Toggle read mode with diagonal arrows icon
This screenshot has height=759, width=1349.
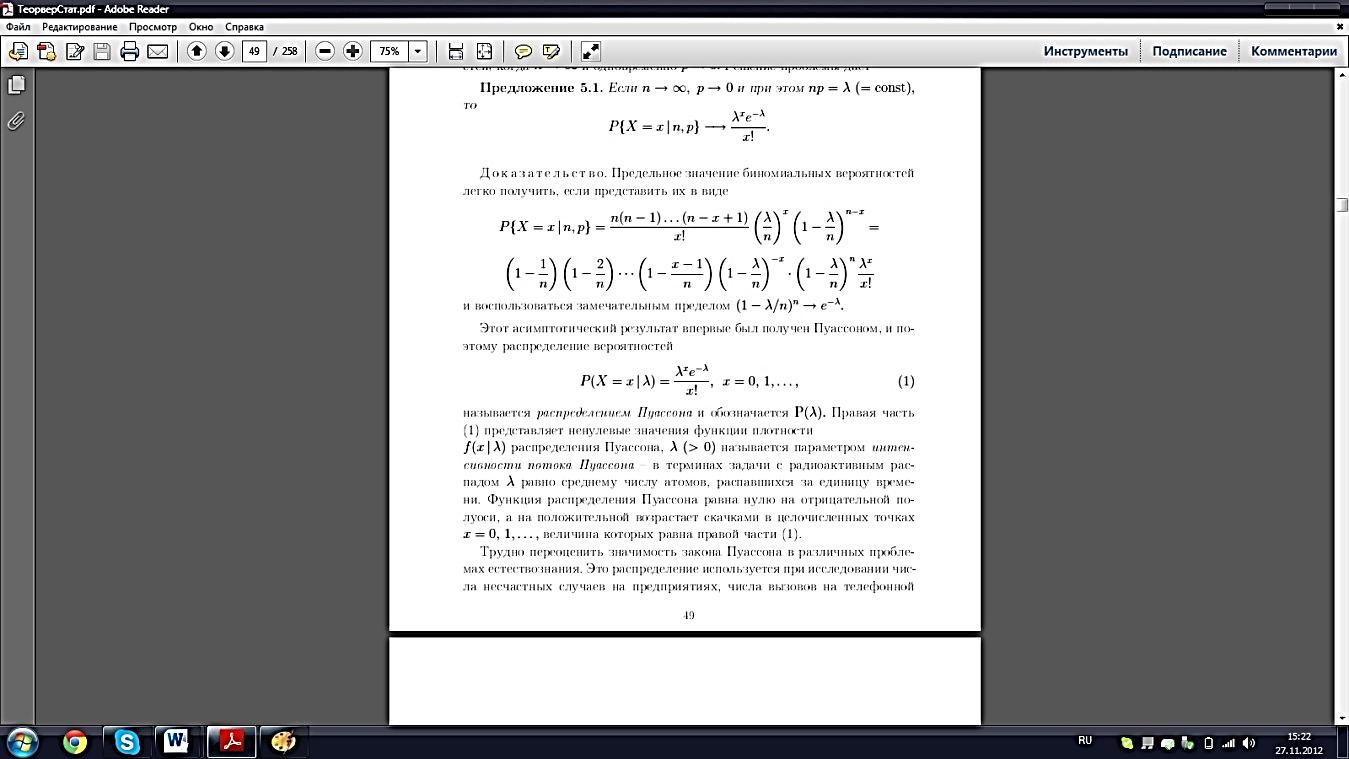coord(590,51)
